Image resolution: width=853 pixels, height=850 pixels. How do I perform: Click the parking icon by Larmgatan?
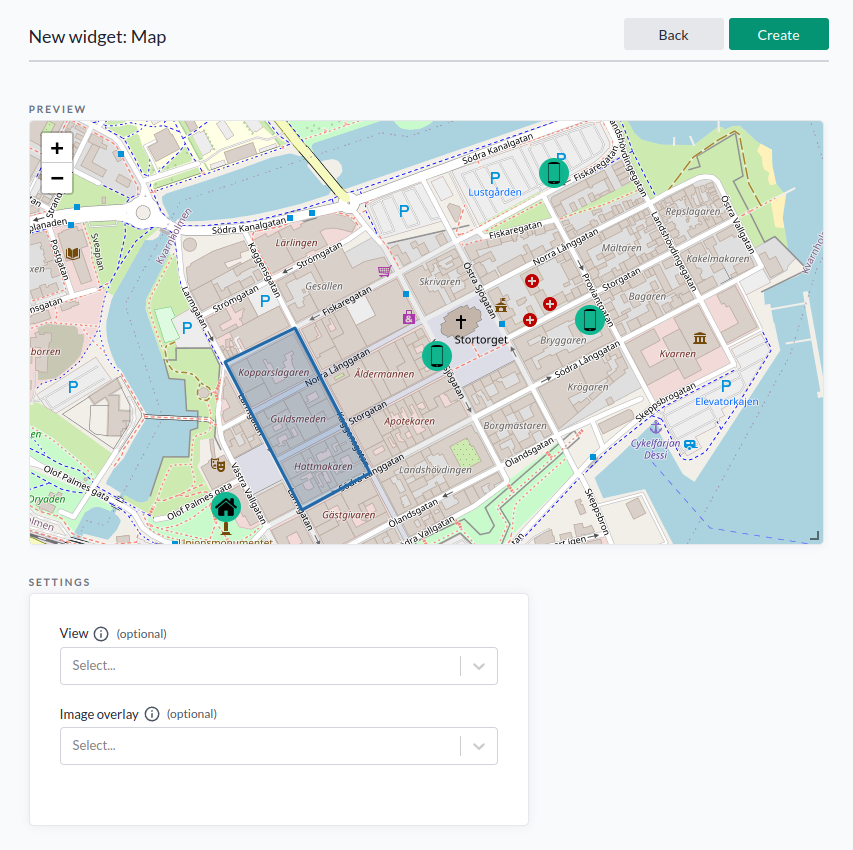pyautogui.click(x=187, y=328)
